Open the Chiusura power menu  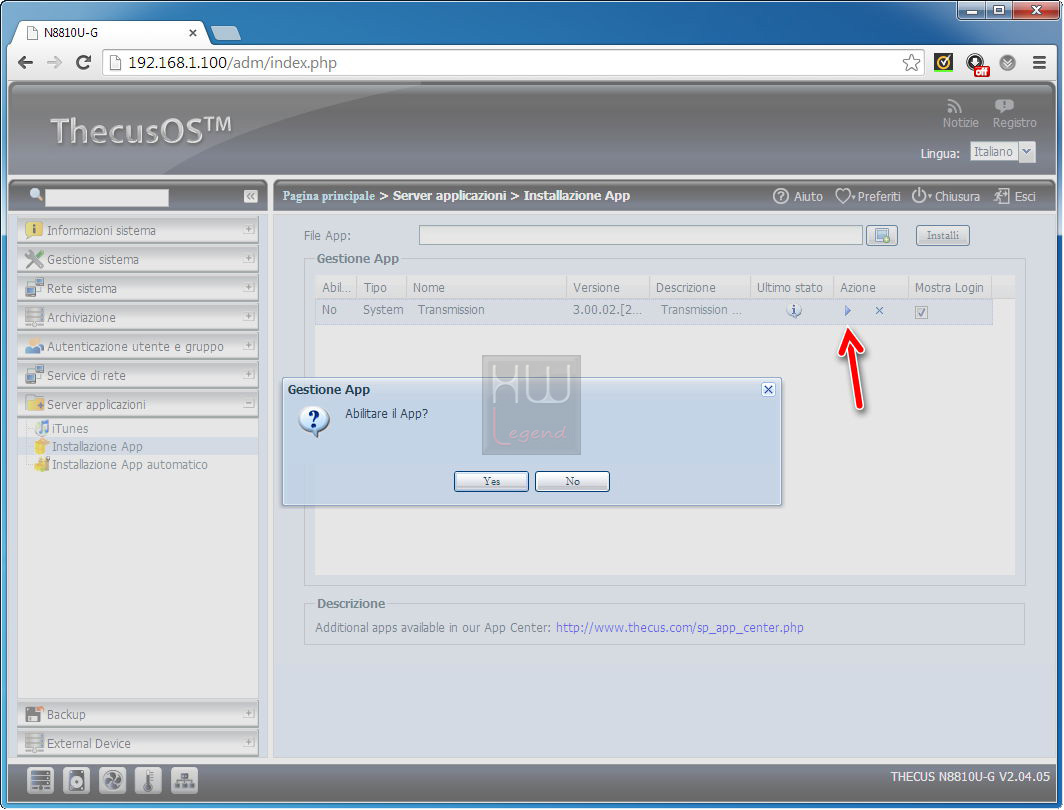coord(921,195)
